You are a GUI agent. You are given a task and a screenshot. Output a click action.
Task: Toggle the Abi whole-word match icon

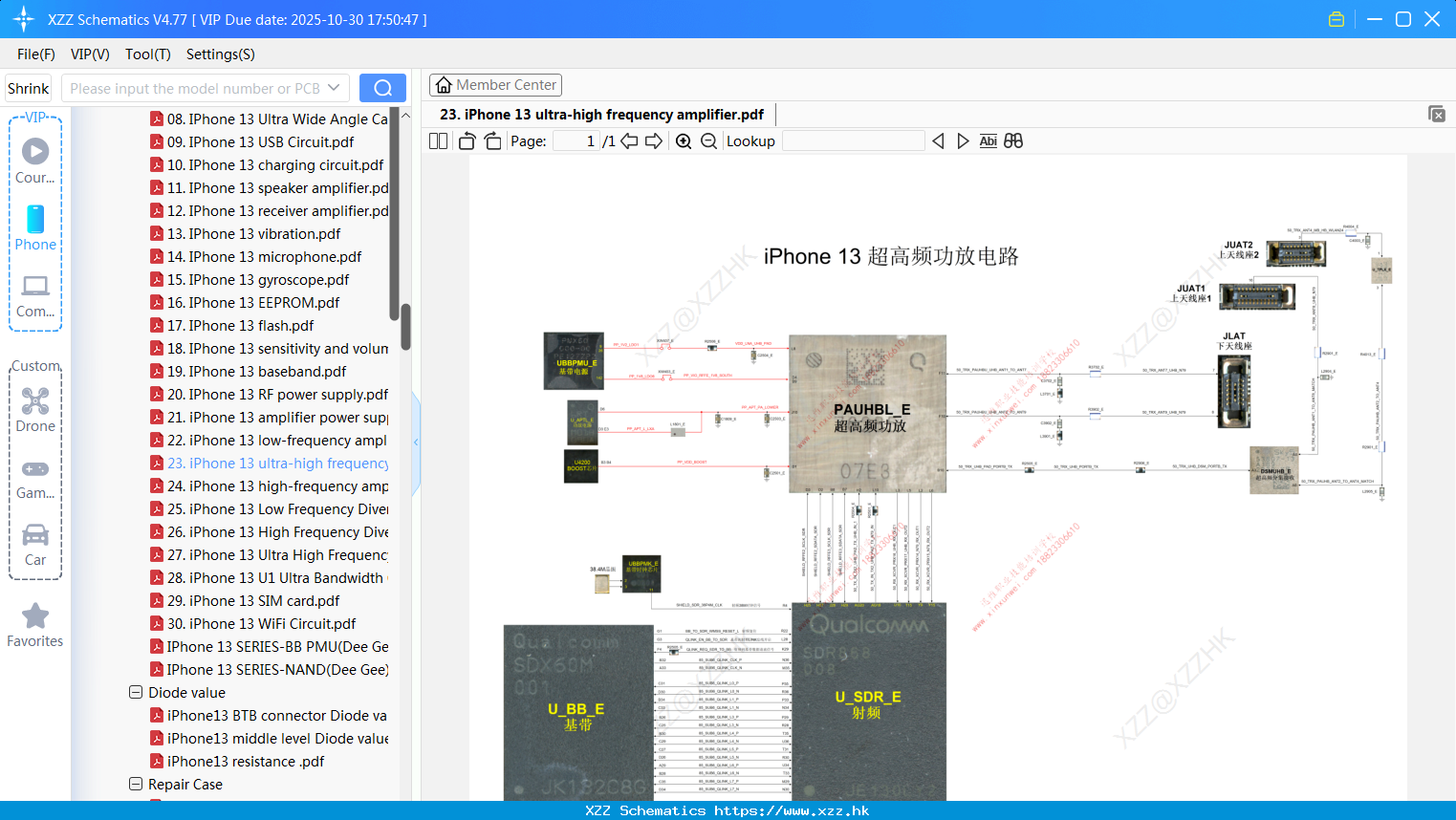989,140
